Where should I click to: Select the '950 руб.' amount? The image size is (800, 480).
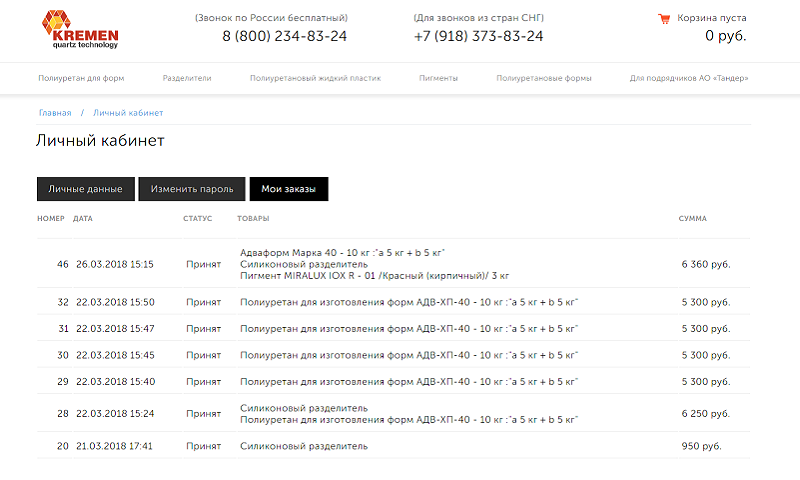702,446
